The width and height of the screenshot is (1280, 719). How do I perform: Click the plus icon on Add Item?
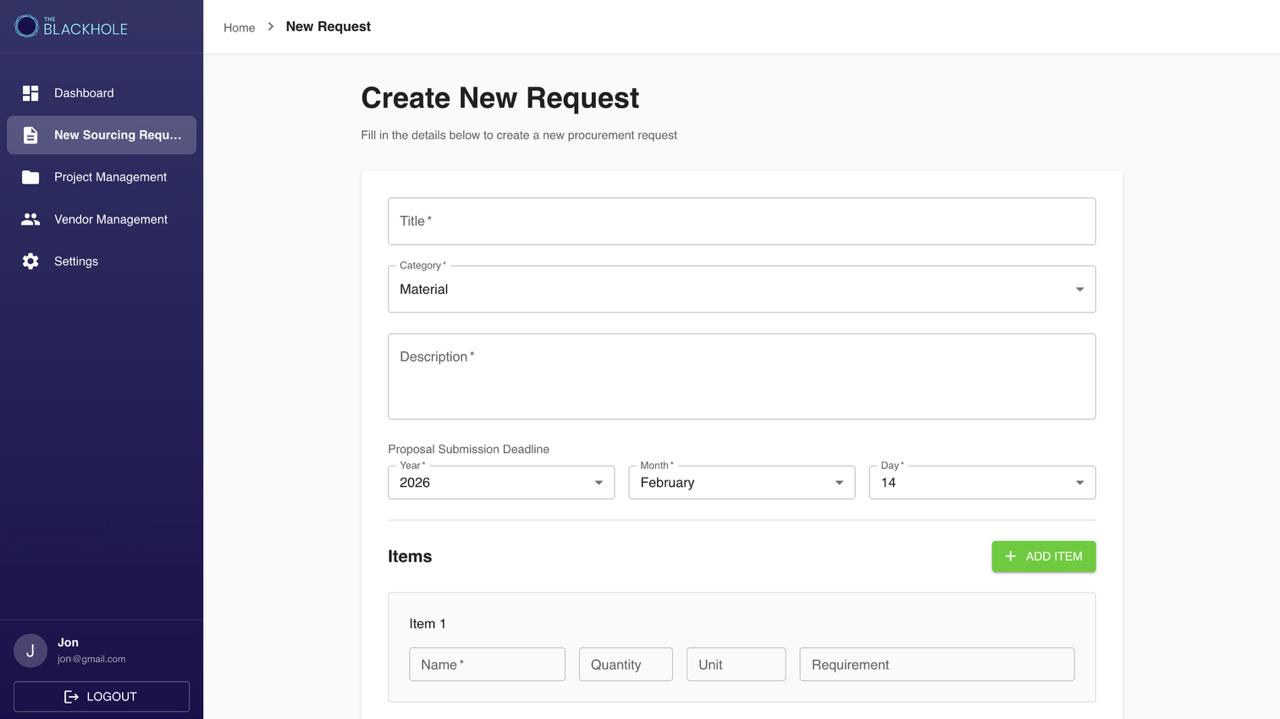point(1010,557)
